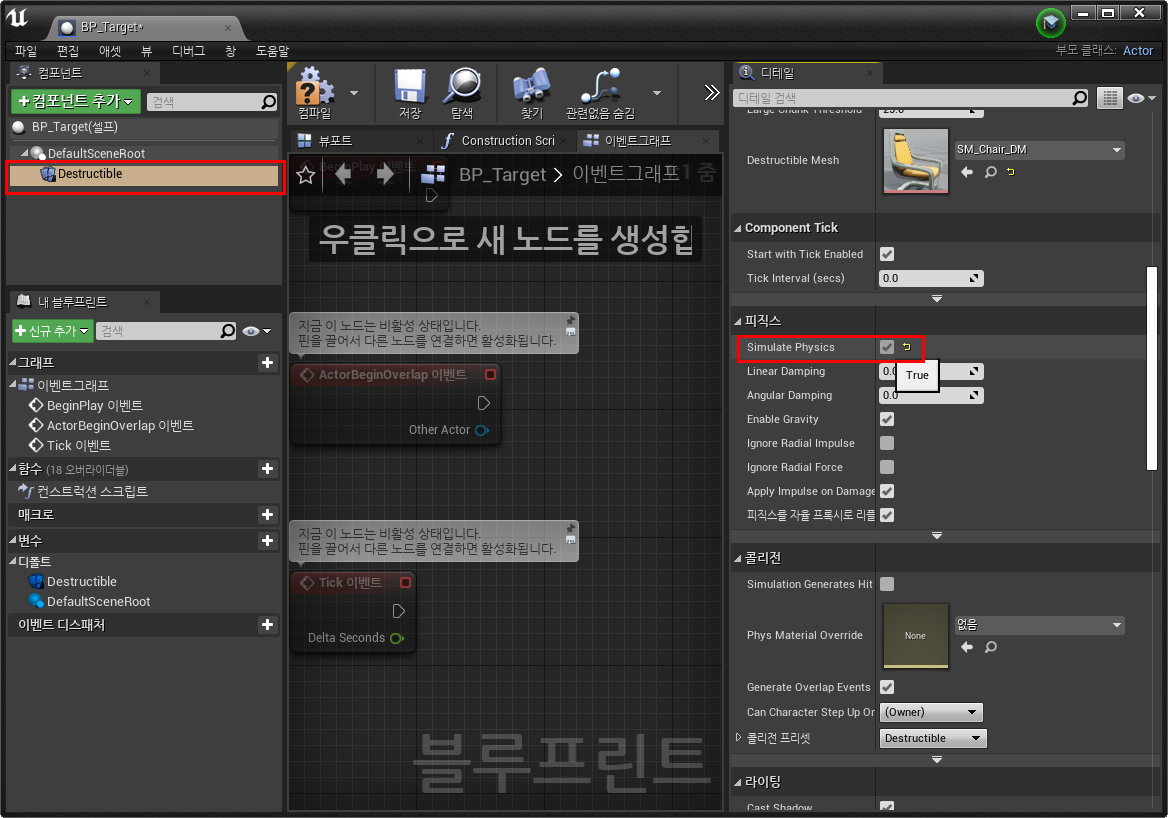The width and height of the screenshot is (1168, 818).
Task: Collapse the Component Tick section
Action: click(x=737, y=228)
